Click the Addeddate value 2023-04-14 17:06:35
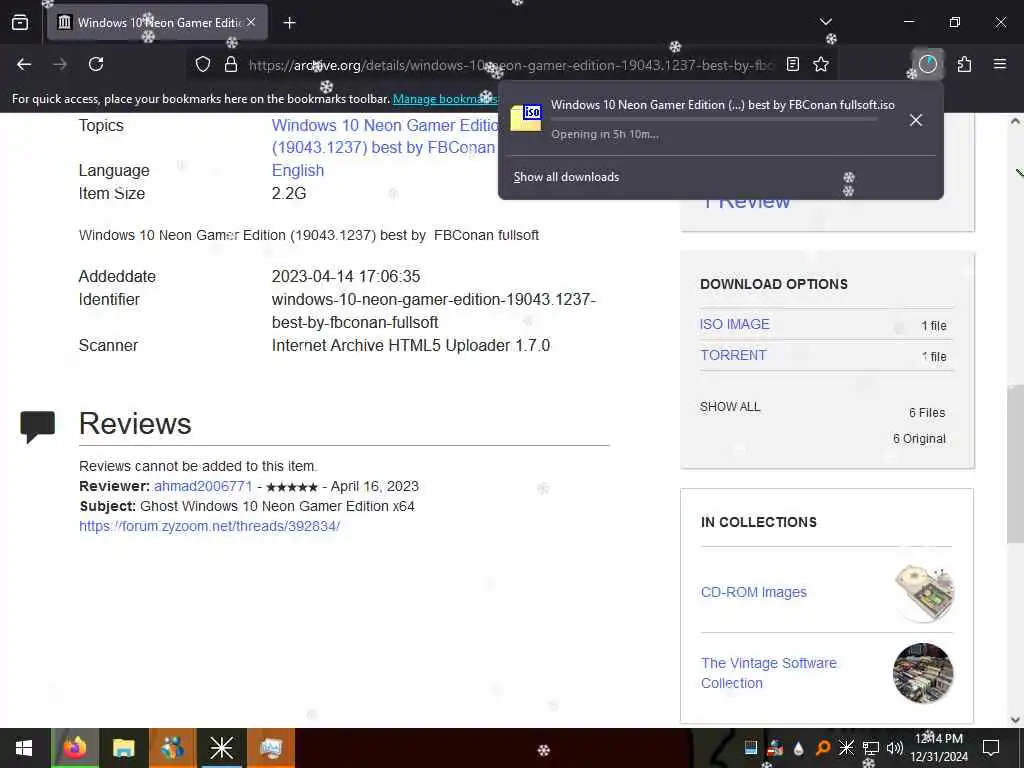Screen dimensions: 1024x768 tap(346, 276)
